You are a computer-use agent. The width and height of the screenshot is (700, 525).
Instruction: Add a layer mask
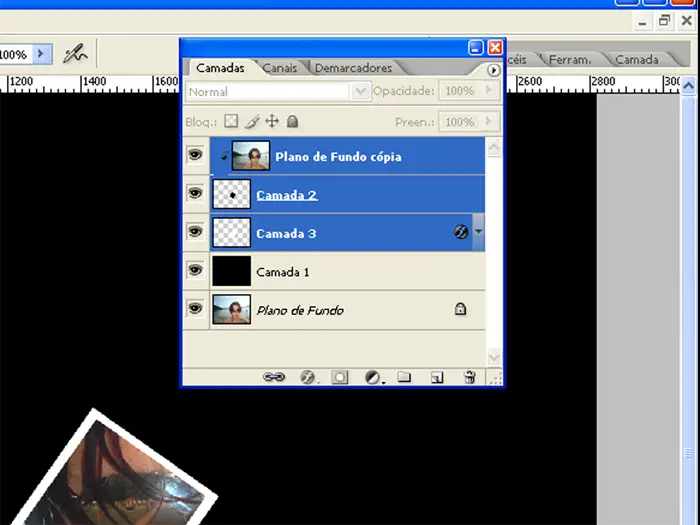tap(340, 377)
